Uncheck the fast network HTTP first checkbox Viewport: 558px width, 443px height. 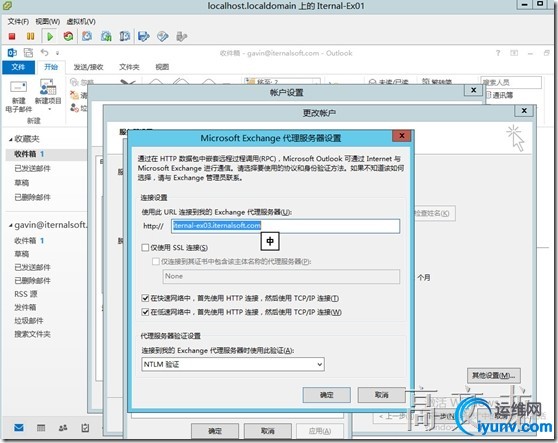[x=145, y=298]
